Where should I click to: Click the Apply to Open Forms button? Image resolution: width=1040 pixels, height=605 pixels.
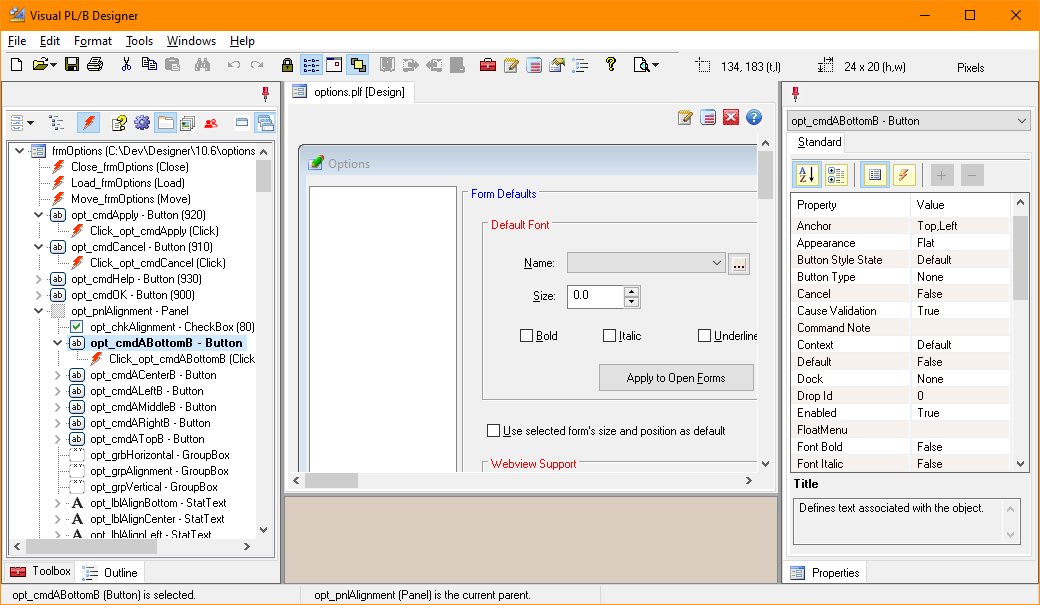click(676, 378)
